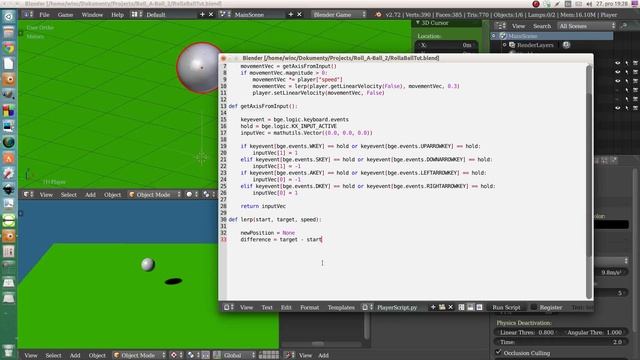The width and height of the screenshot is (640, 360).
Task: Open the scene browser icon beside MainScene
Action: (x=225, y=15)
